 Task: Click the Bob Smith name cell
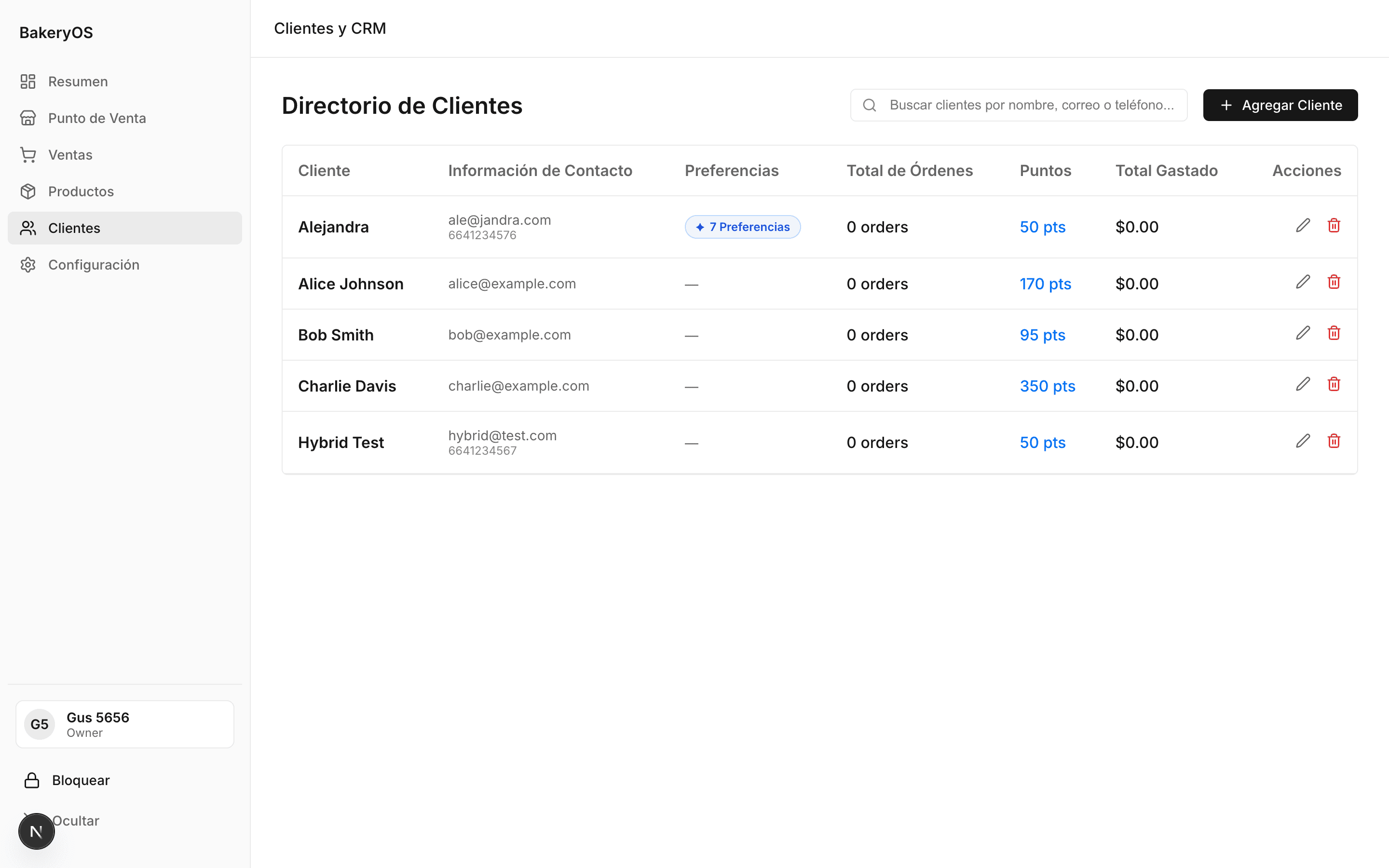pyautogui.click(x=336, y=335)
